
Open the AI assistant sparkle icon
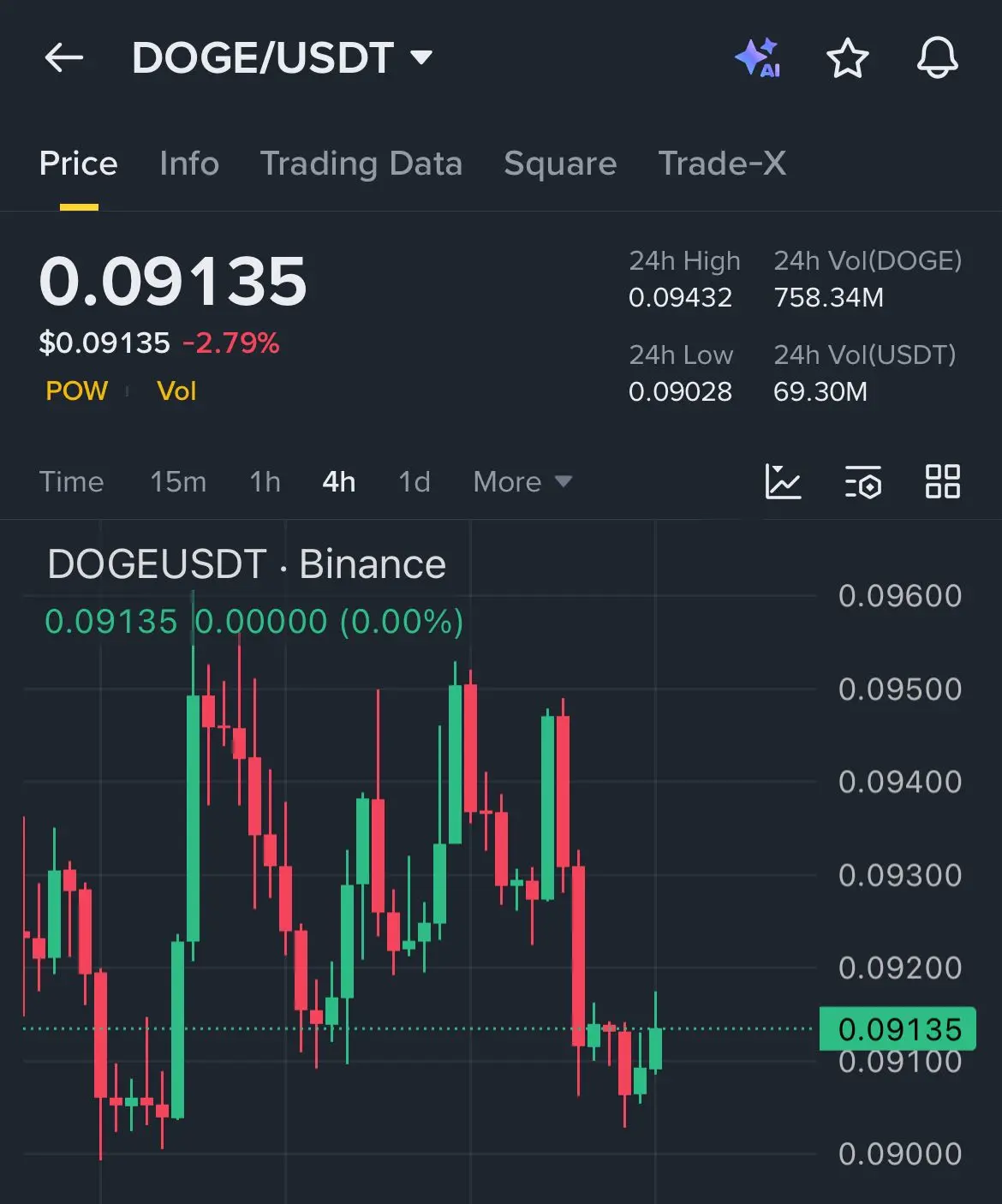pyautogui.click(x=758, y=58)
